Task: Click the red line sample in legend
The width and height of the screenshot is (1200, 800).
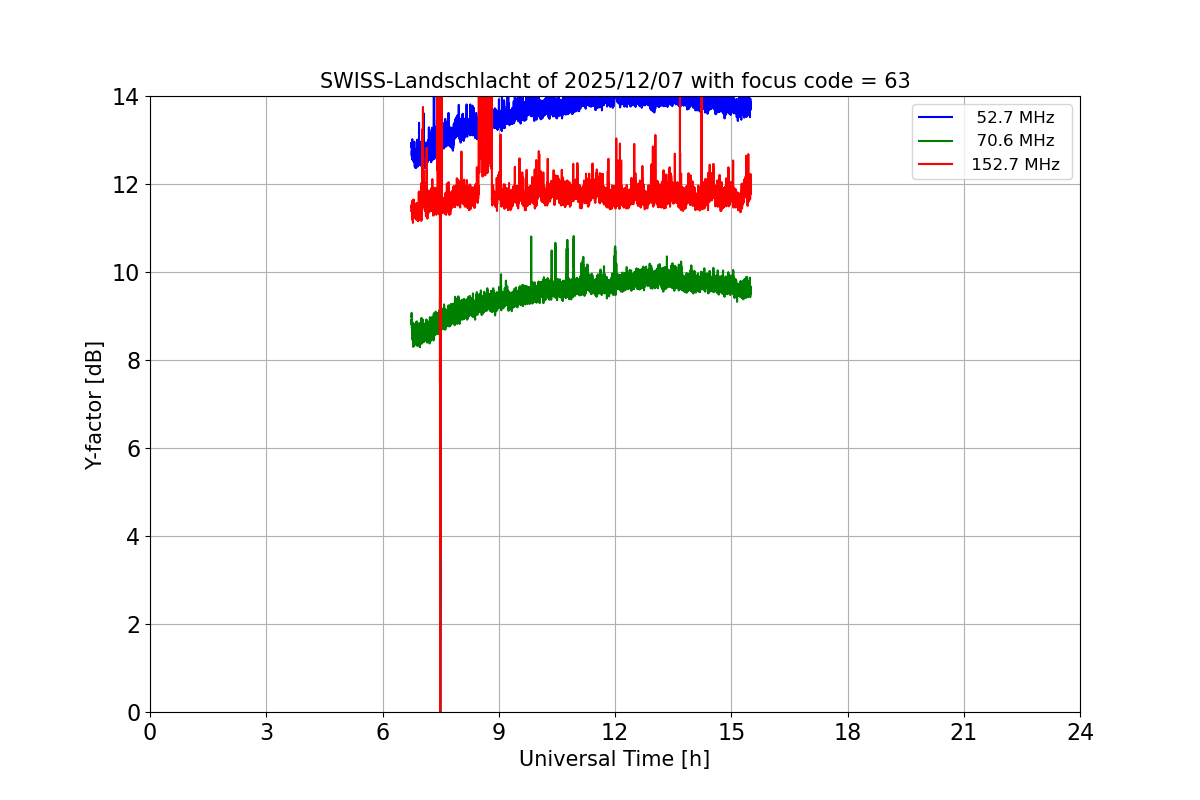Action: click(x=937, y=165)
